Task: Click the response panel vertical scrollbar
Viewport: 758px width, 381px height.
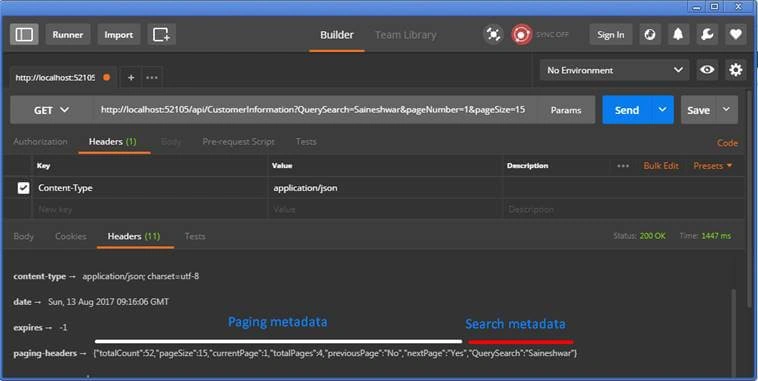Action: (x=734, y=333)
